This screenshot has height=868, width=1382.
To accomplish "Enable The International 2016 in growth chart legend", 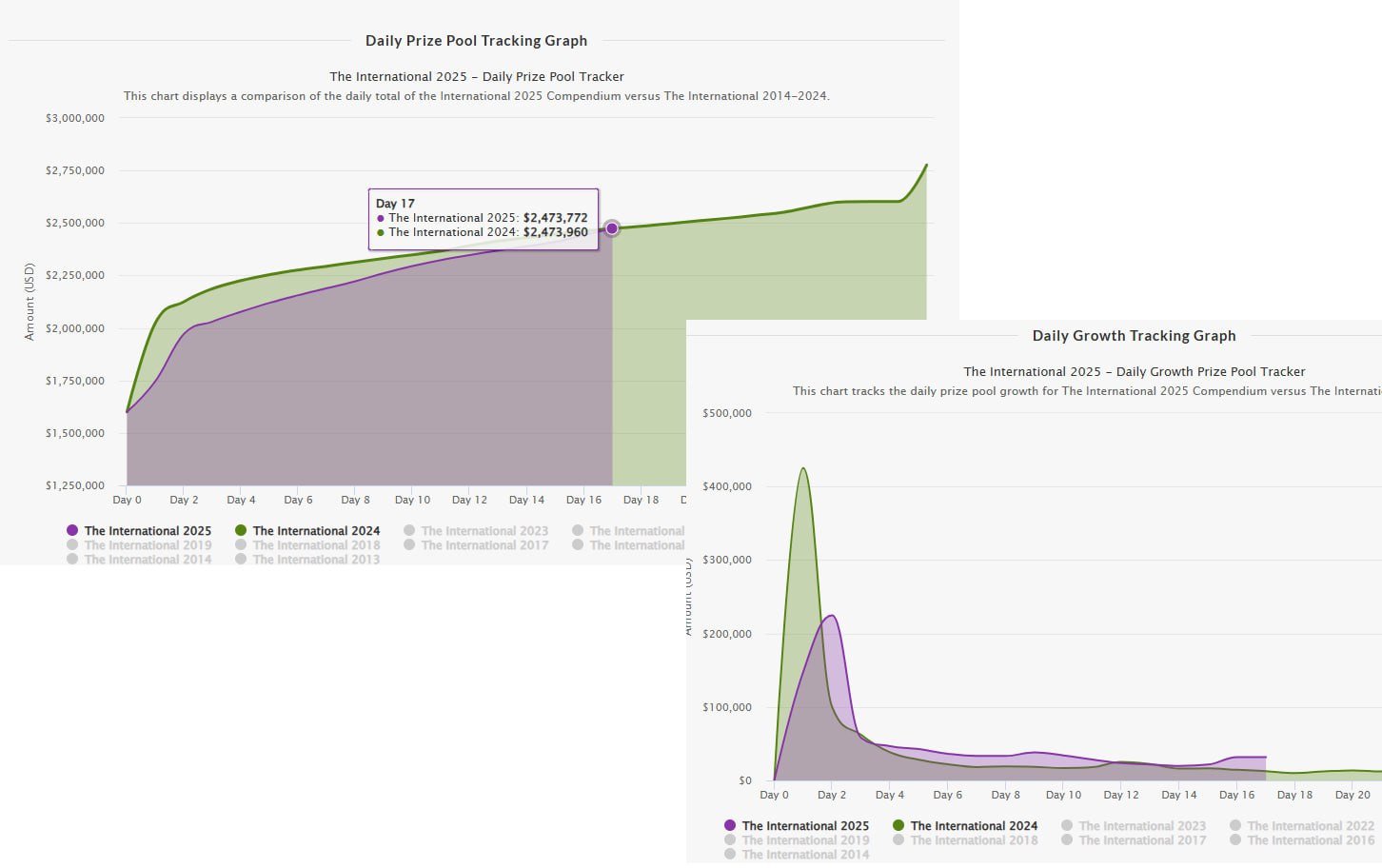I will coord(1302,840).
